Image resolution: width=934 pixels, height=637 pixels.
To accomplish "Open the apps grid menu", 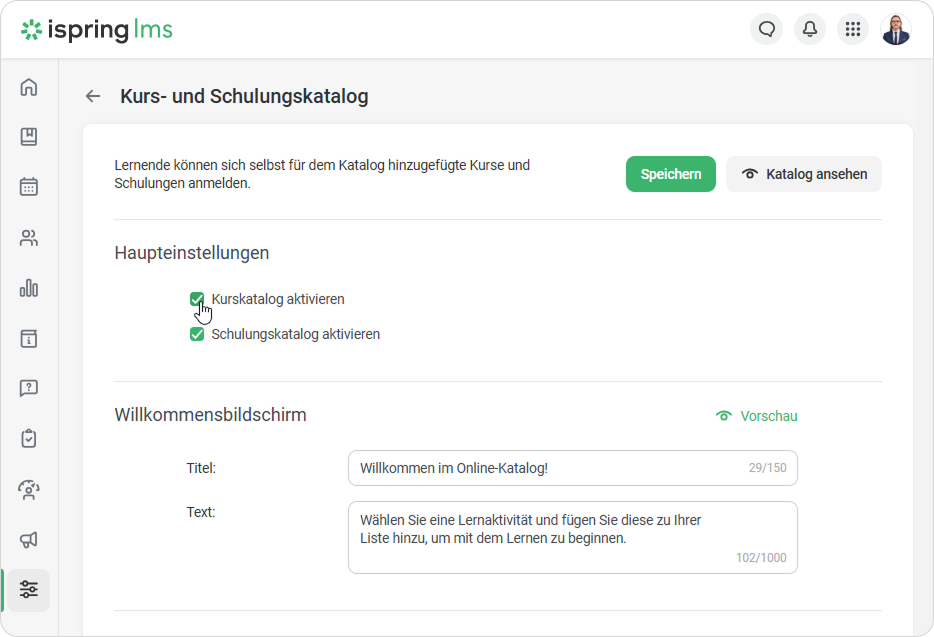I will coord(853,29).
